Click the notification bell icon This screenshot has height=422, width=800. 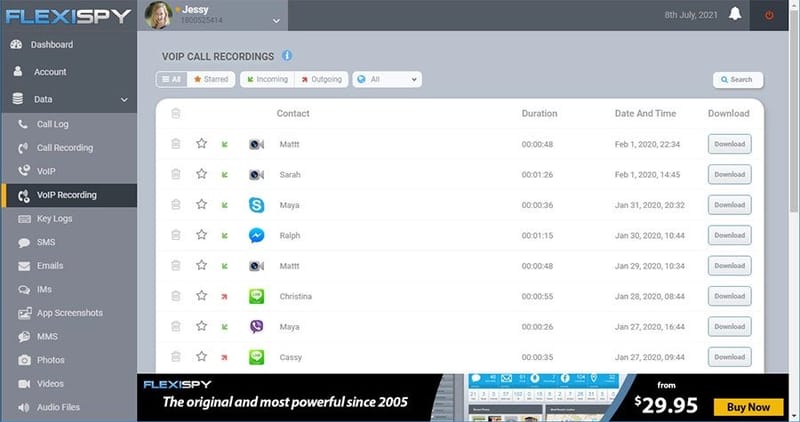tap(736, 15)
